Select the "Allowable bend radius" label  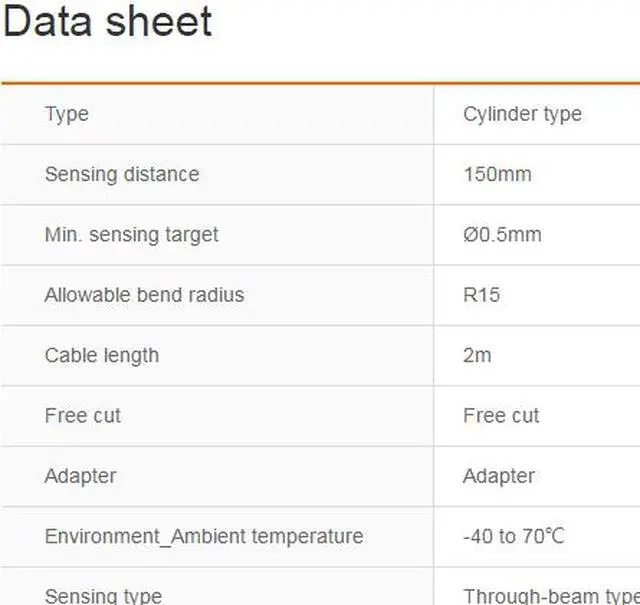tap(144, 295)
